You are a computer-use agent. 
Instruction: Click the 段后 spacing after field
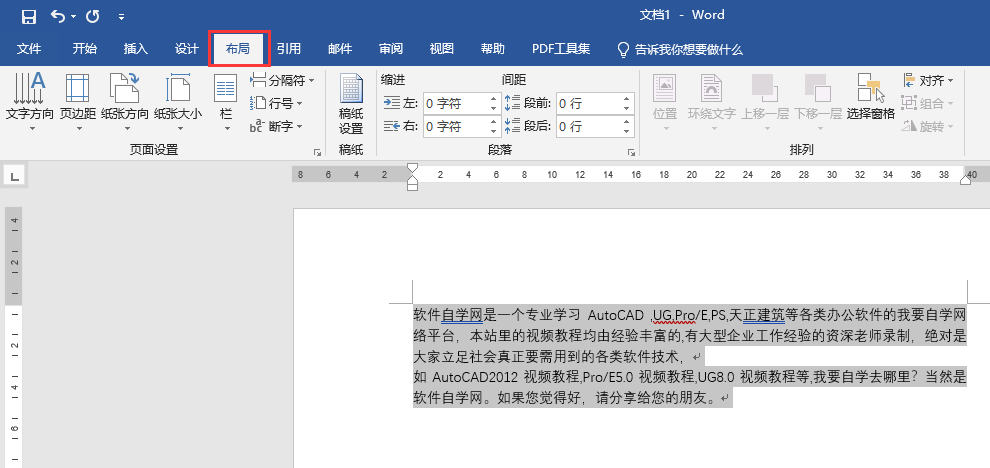tap(588, 126)
